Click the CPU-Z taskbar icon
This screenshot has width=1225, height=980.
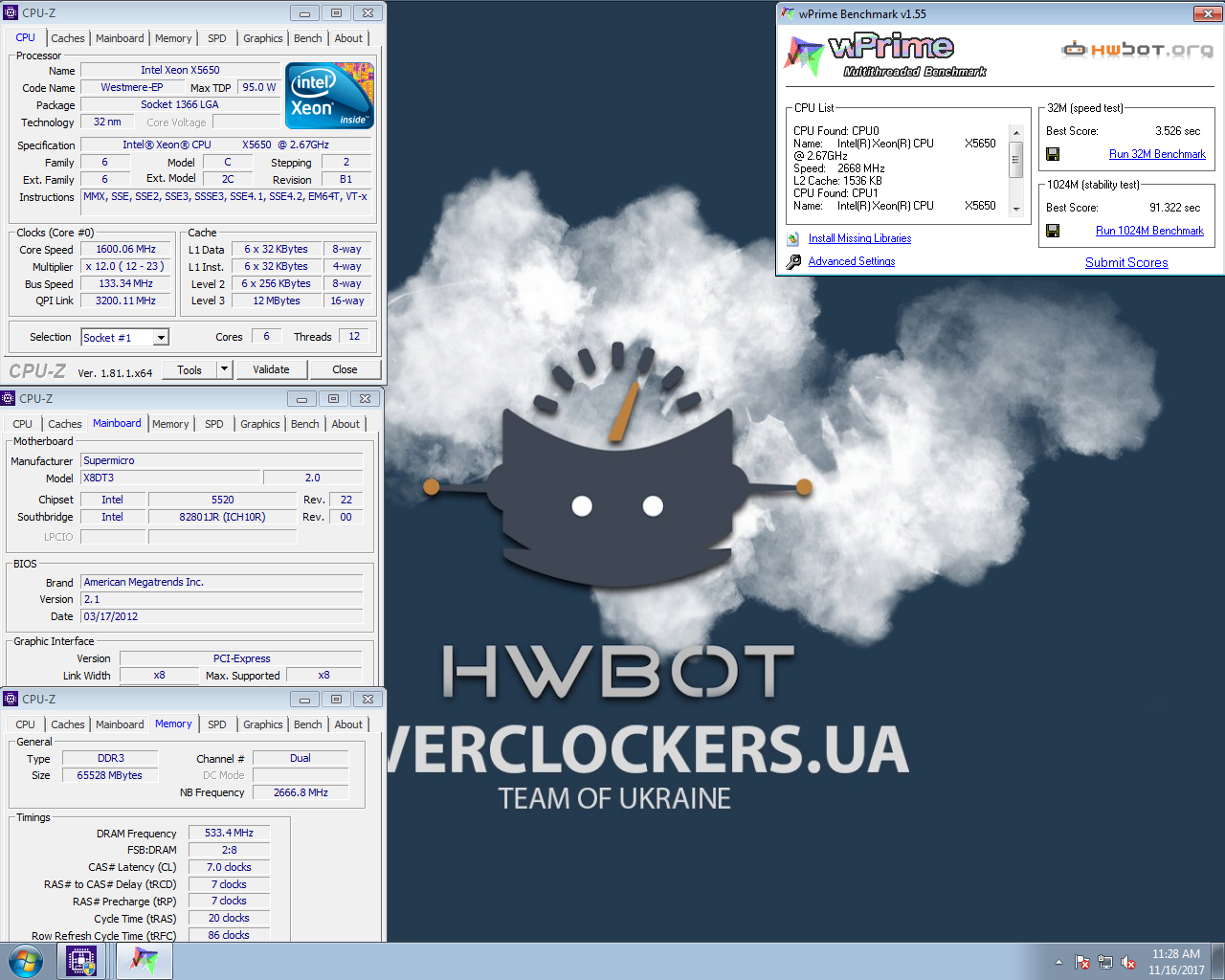pyautogui.click(x=81, y=961)
